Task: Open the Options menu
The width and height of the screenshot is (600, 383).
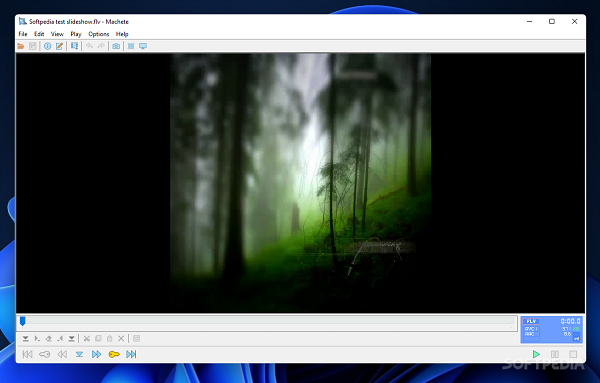Action: [99, 34]
